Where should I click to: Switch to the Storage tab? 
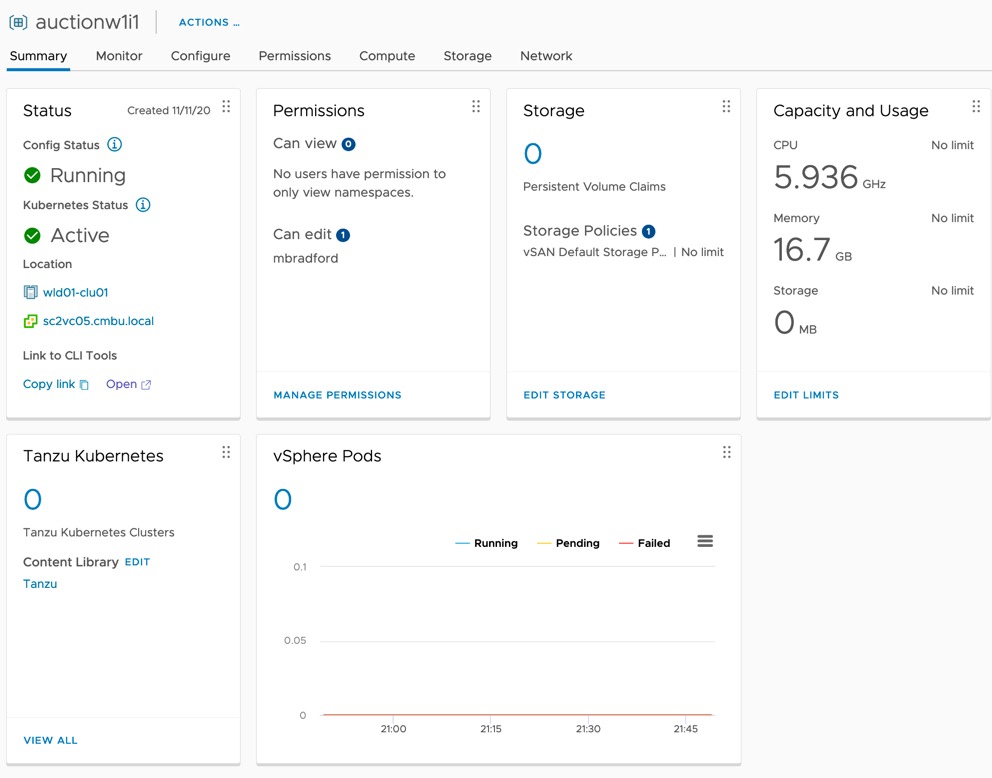click(x=468, y=56)
